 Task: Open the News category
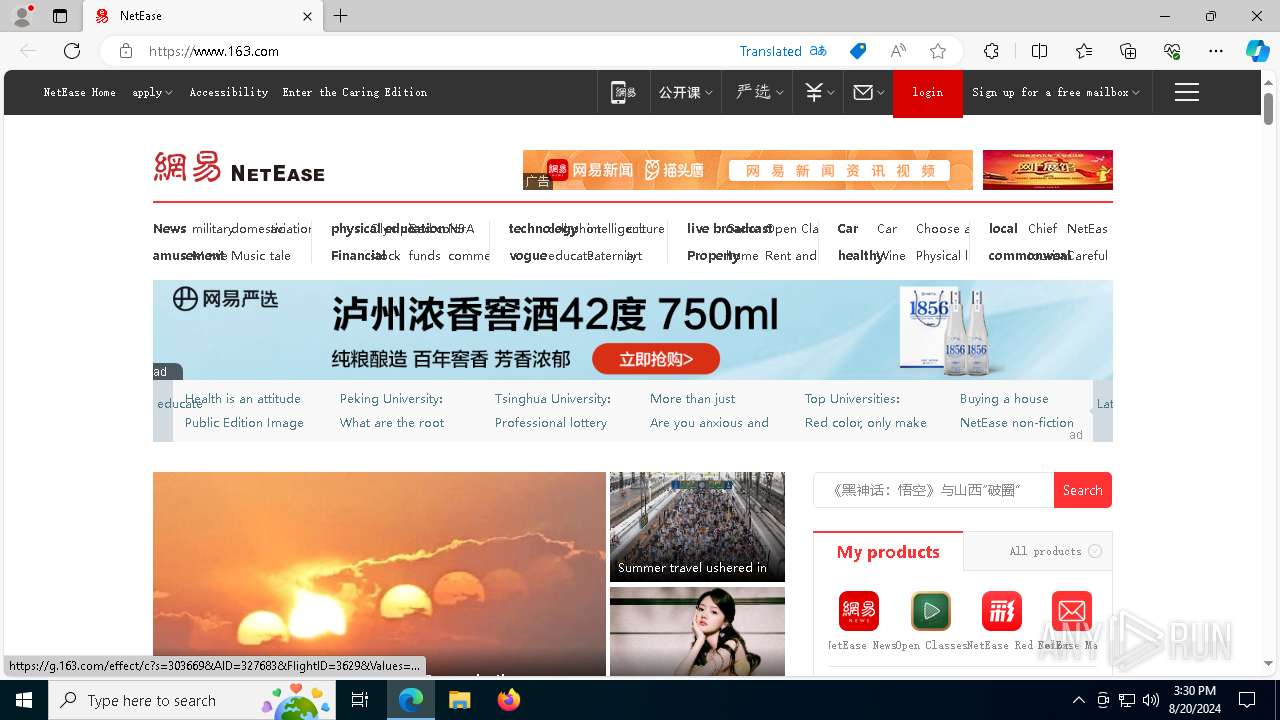169,228
